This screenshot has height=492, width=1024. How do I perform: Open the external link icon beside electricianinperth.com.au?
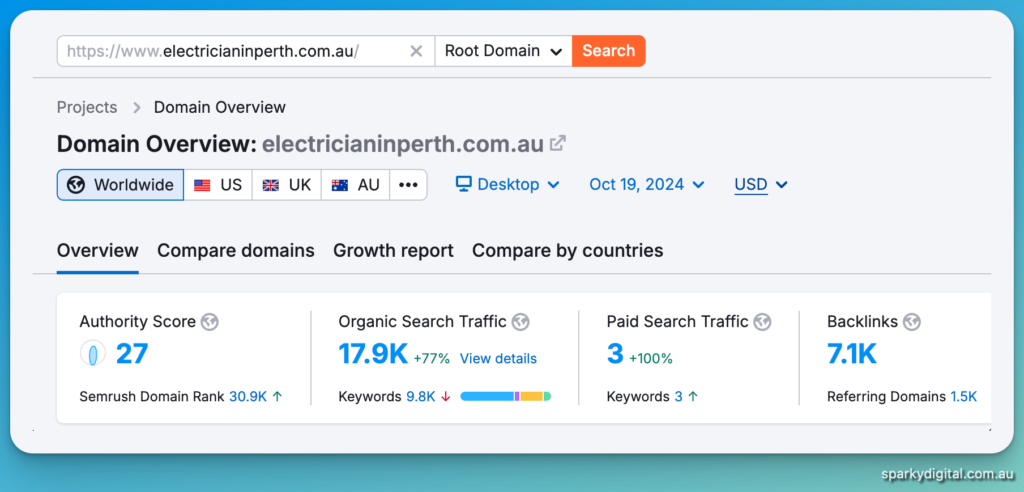coord(557,143)
